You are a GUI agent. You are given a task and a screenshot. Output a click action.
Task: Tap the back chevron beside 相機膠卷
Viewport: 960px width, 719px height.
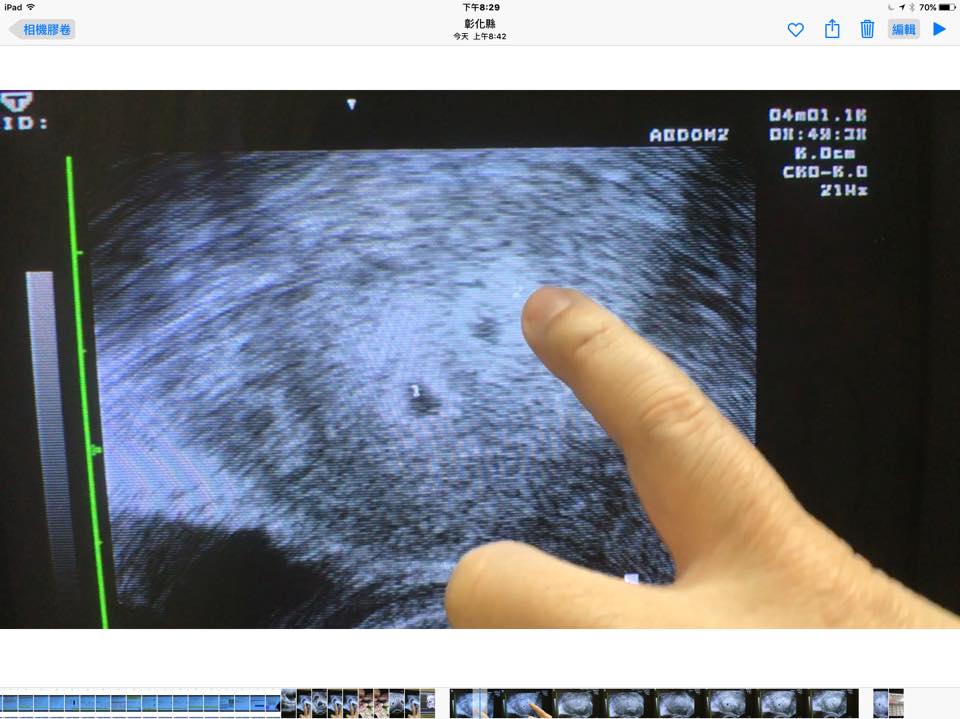(15, 30)
